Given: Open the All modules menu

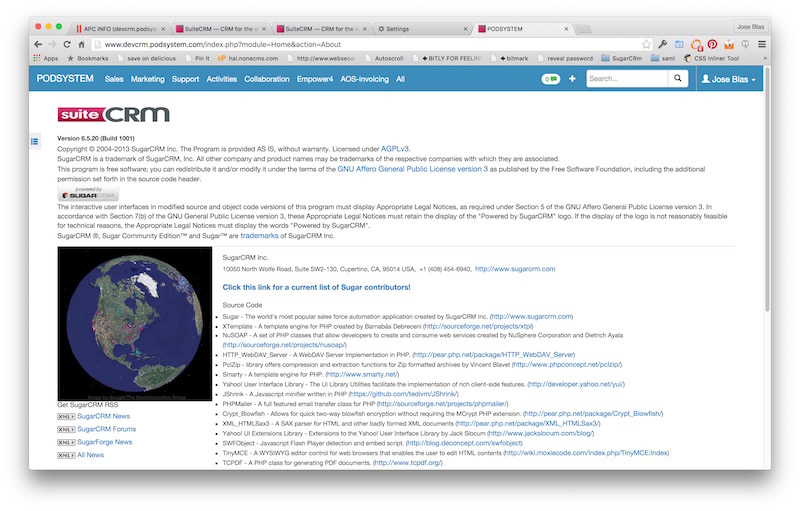Looking at the screenshot, I should click(x=401, y=79).
